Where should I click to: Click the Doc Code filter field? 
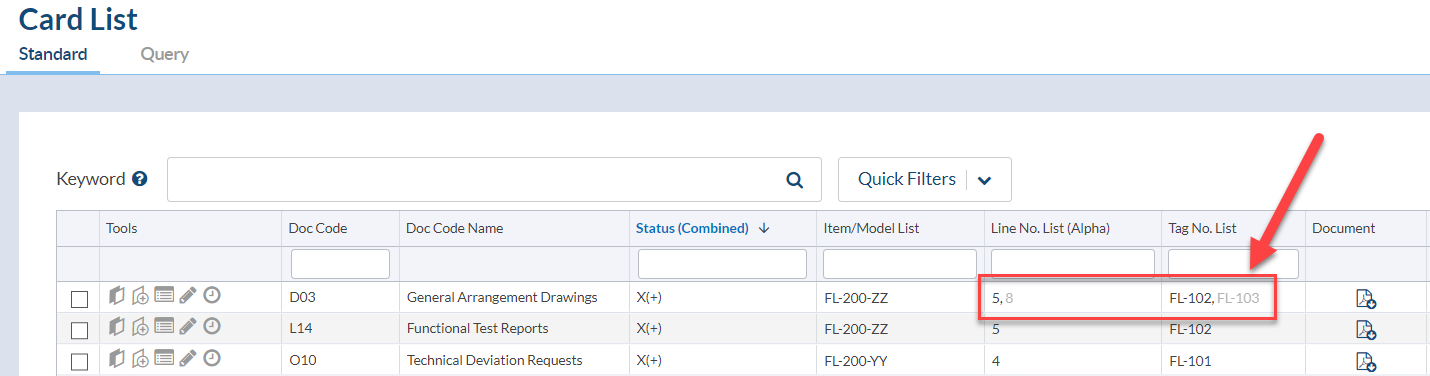(x=340, y=264)
